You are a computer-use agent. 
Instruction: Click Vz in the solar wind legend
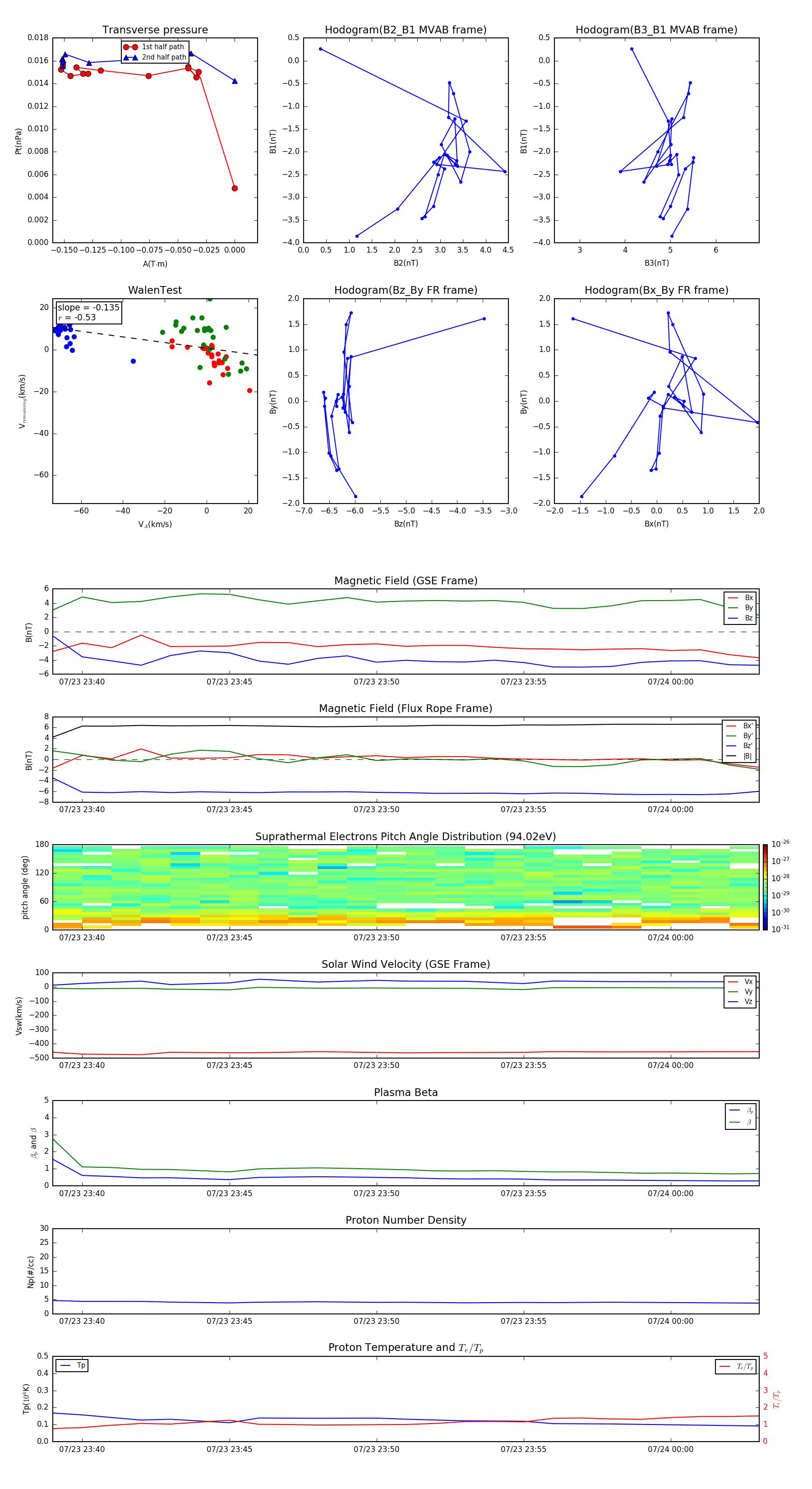pos(740,1002)
